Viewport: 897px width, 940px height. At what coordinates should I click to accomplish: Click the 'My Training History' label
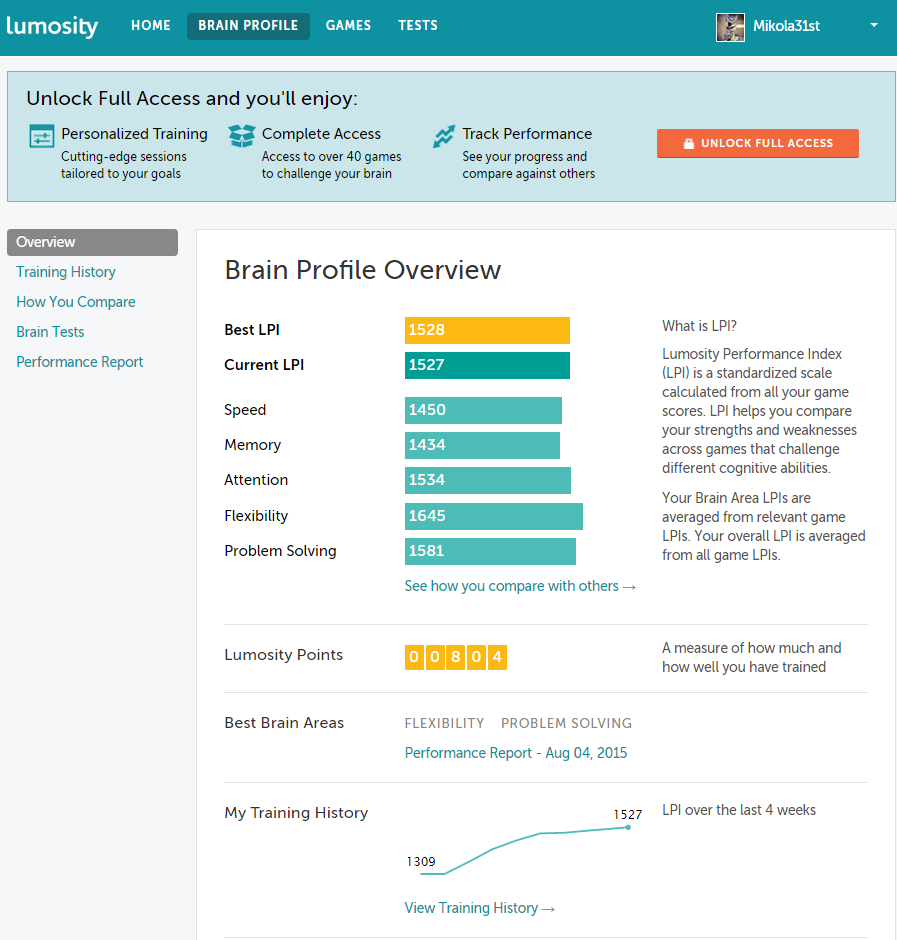[x=296, y=813]
